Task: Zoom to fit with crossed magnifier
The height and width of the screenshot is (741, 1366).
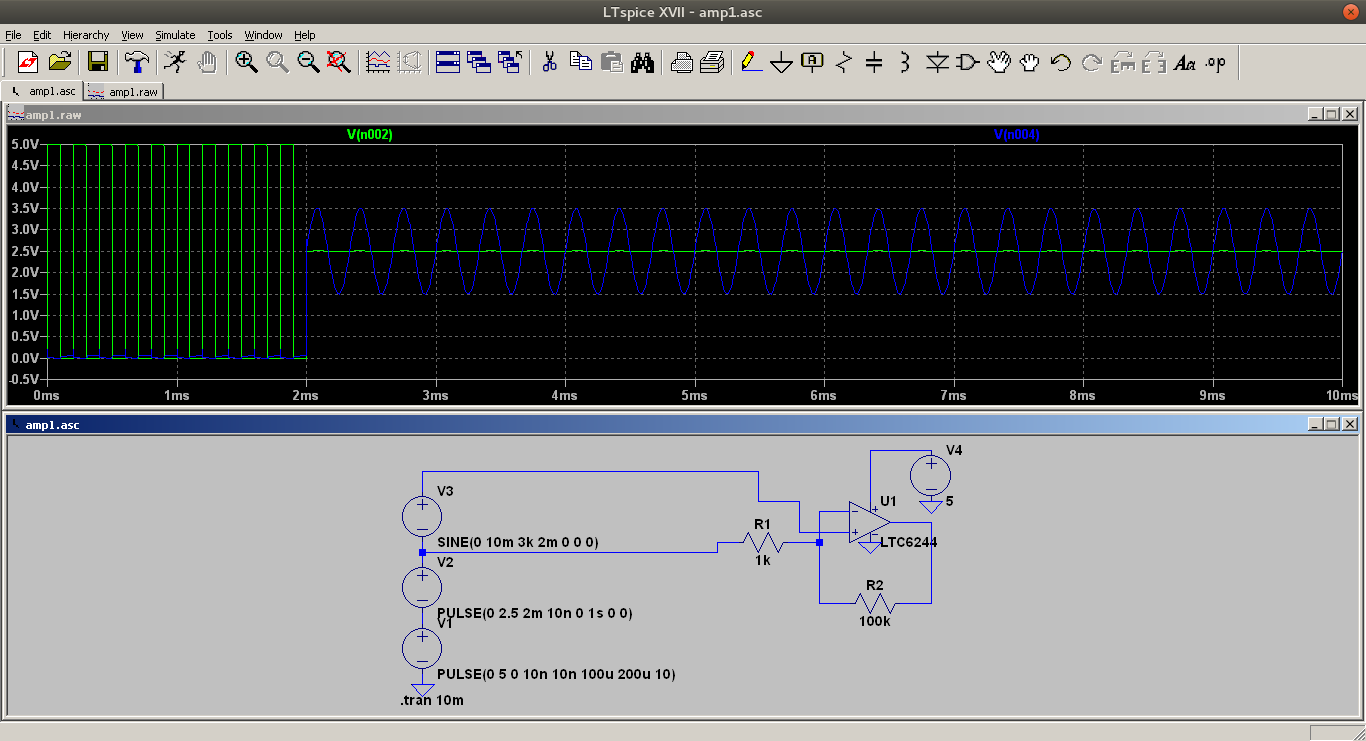Action: coord(339,62)
